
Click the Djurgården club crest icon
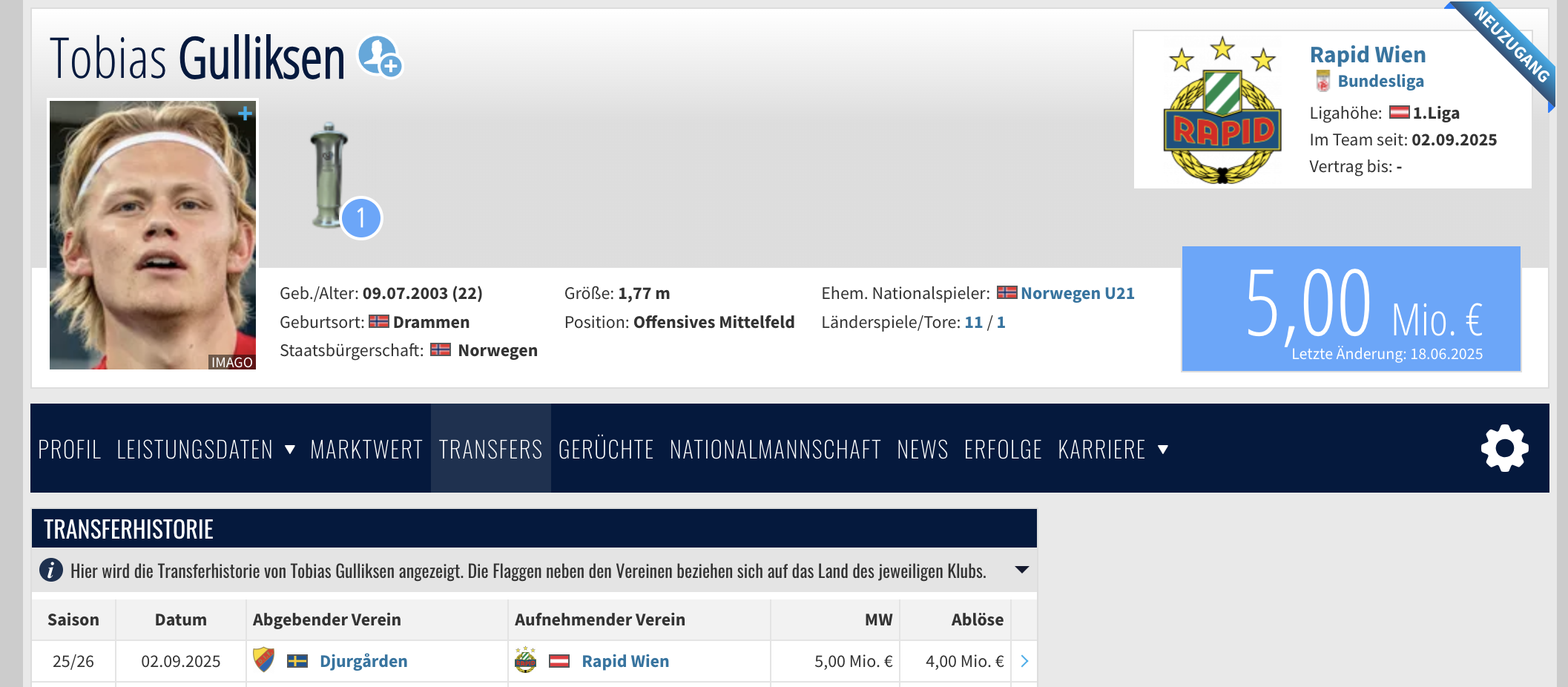263,660
